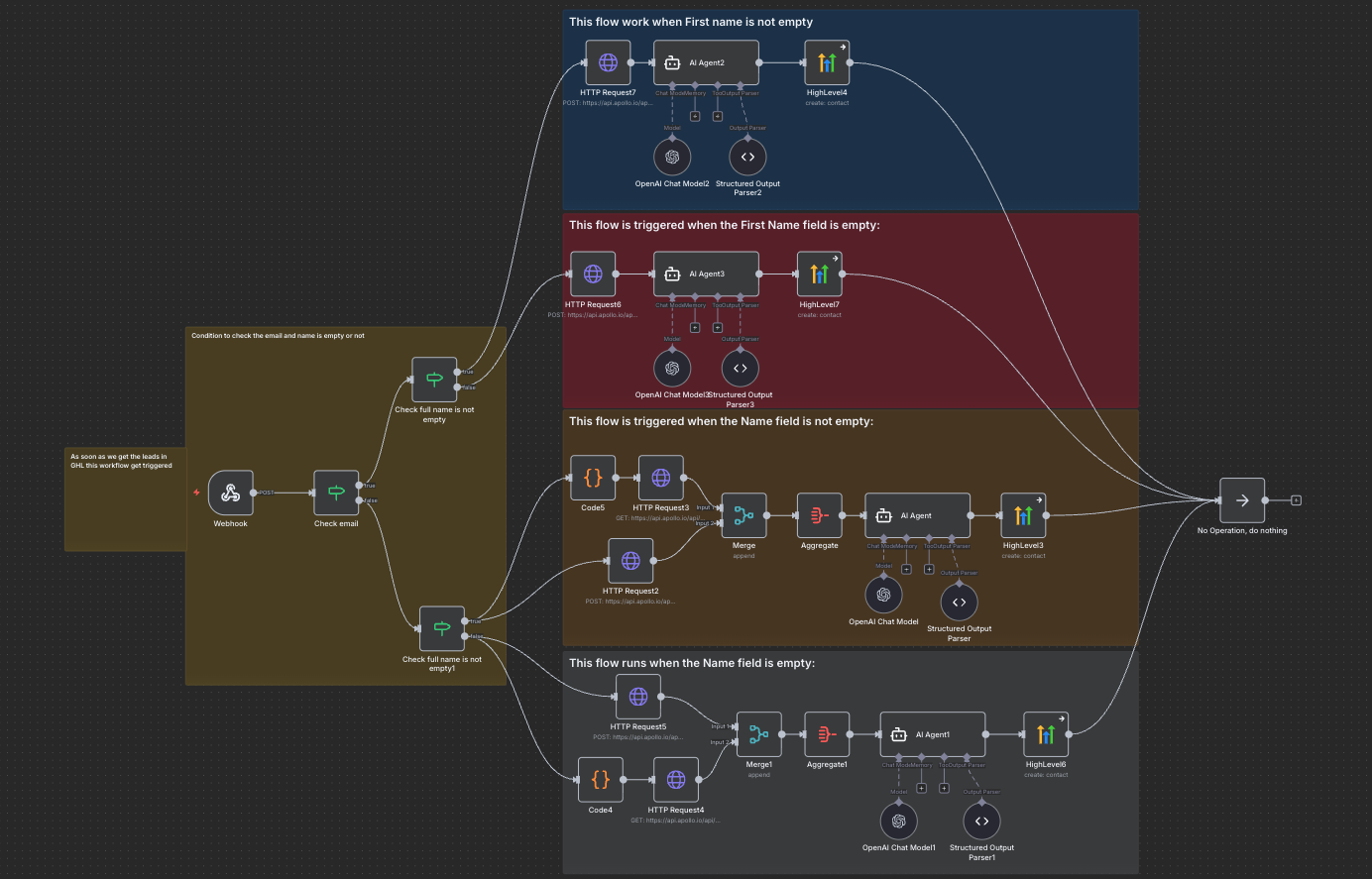1372x879 pixels.
Task: Select the Check full name is not empty1 node
Action: coord(442,628)
